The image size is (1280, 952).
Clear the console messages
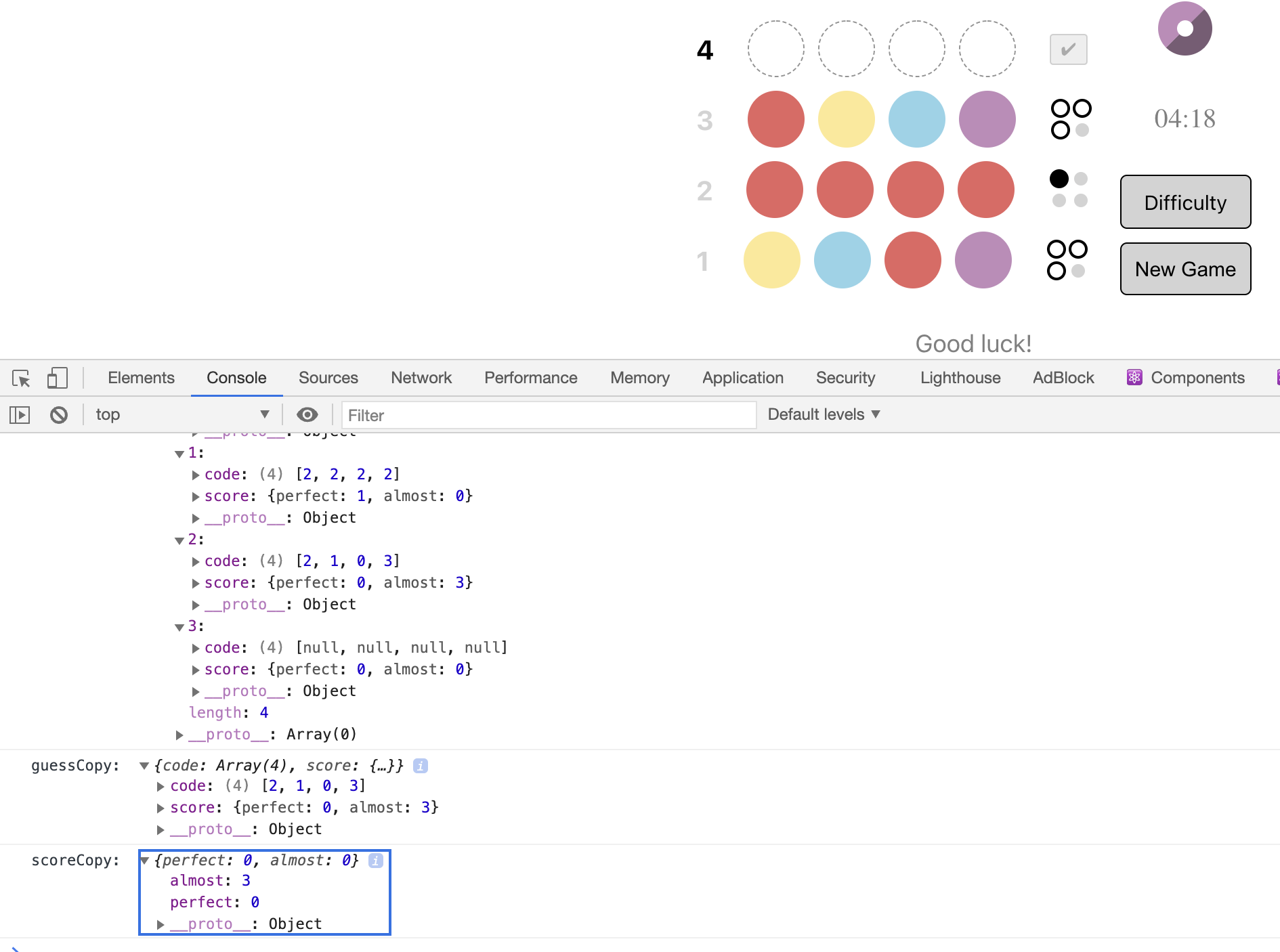point(59,414)
